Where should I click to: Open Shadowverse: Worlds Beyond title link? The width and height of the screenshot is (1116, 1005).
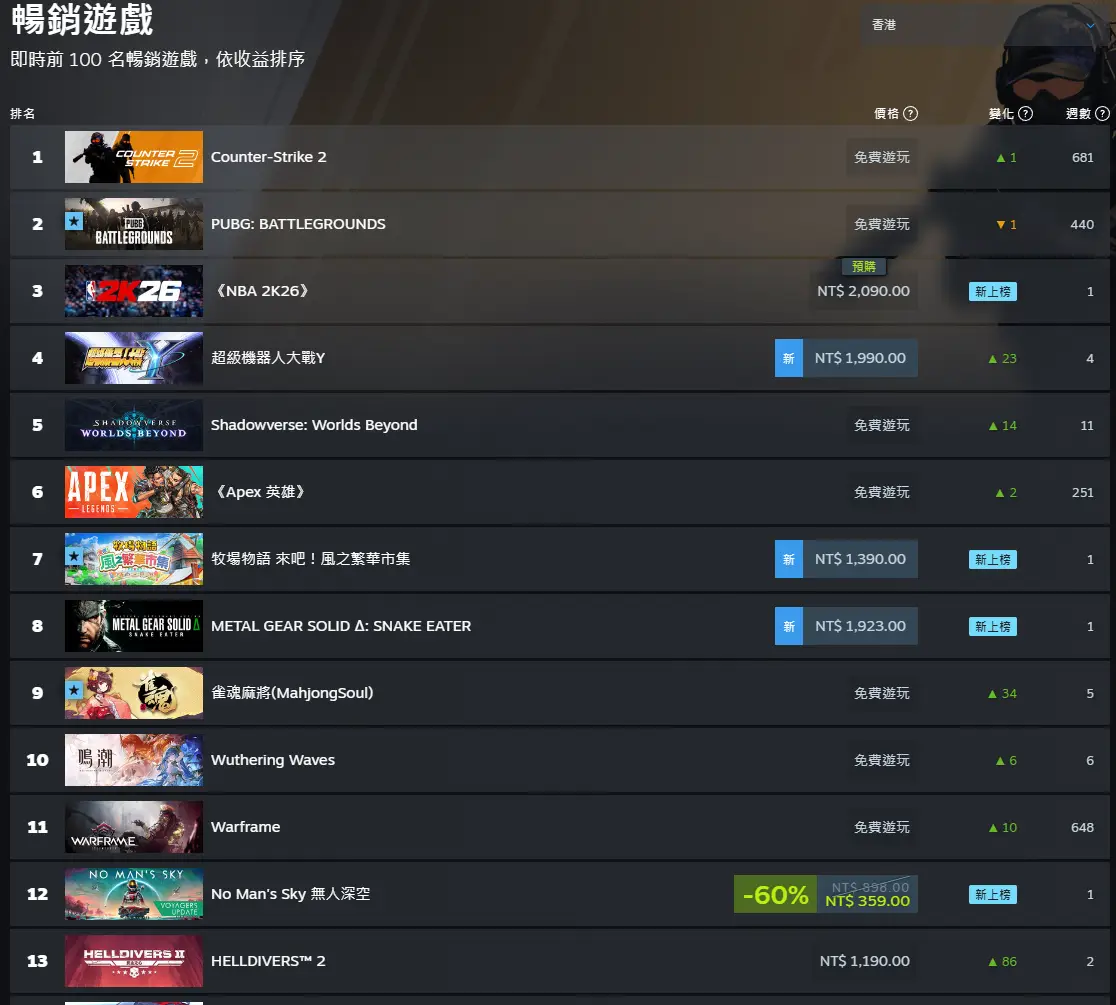[314, 425]
